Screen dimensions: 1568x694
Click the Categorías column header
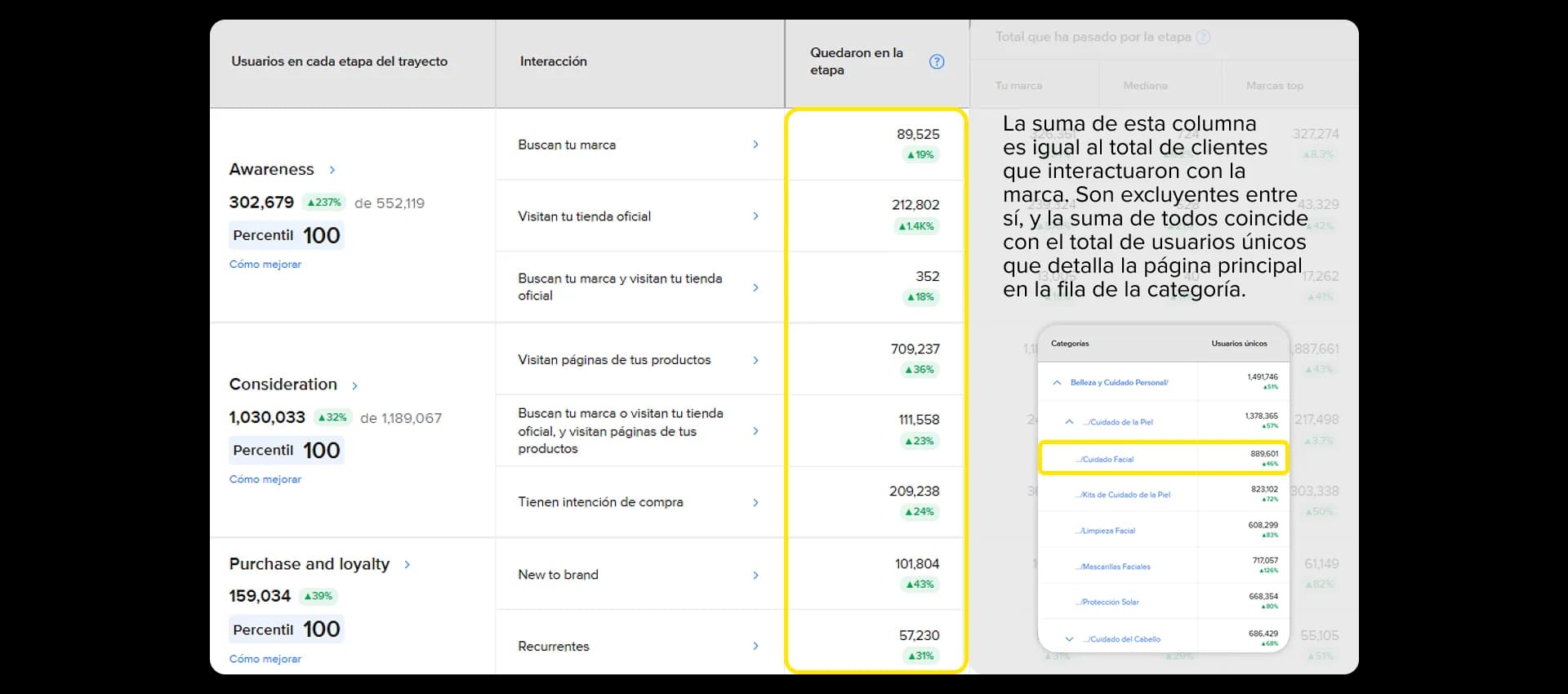pyautogui.click(x=1070, y=344)
